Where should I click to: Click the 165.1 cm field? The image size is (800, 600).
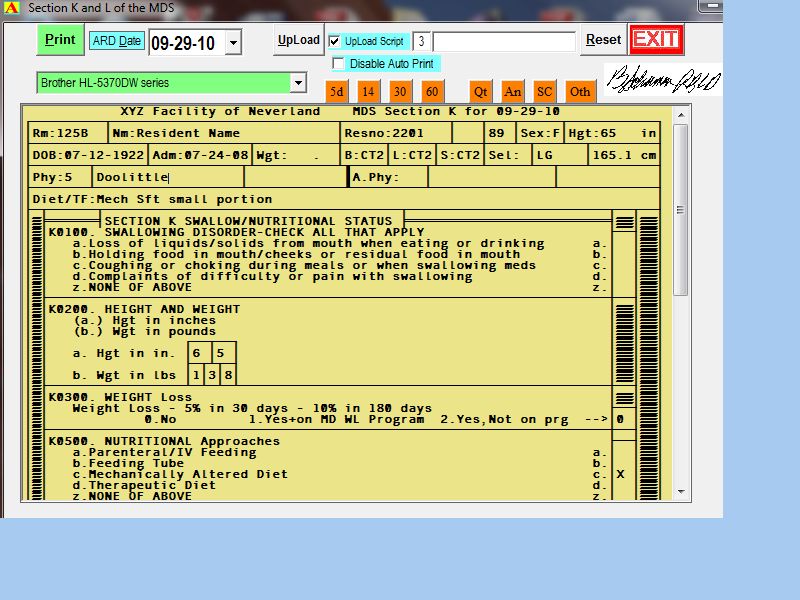[x=624, y=155]
